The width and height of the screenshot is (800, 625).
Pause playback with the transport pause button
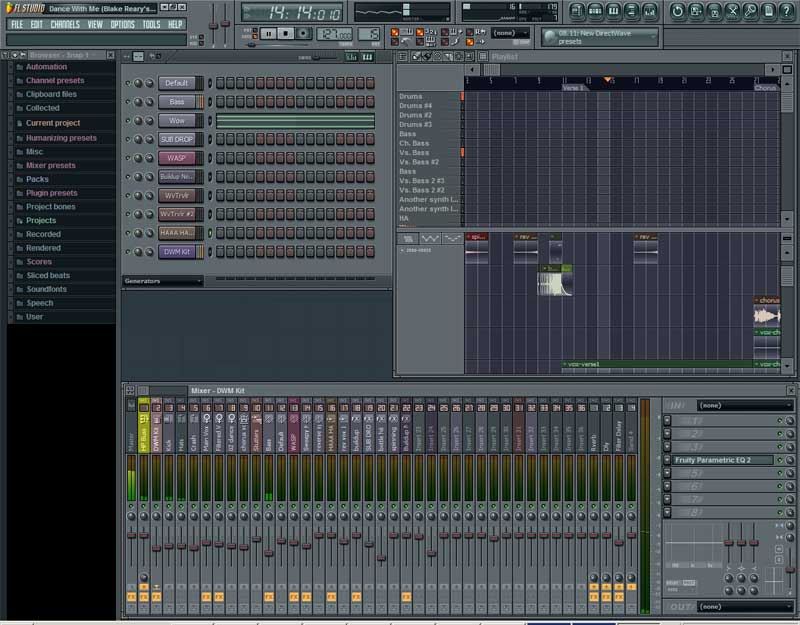(x=268, y=34)
